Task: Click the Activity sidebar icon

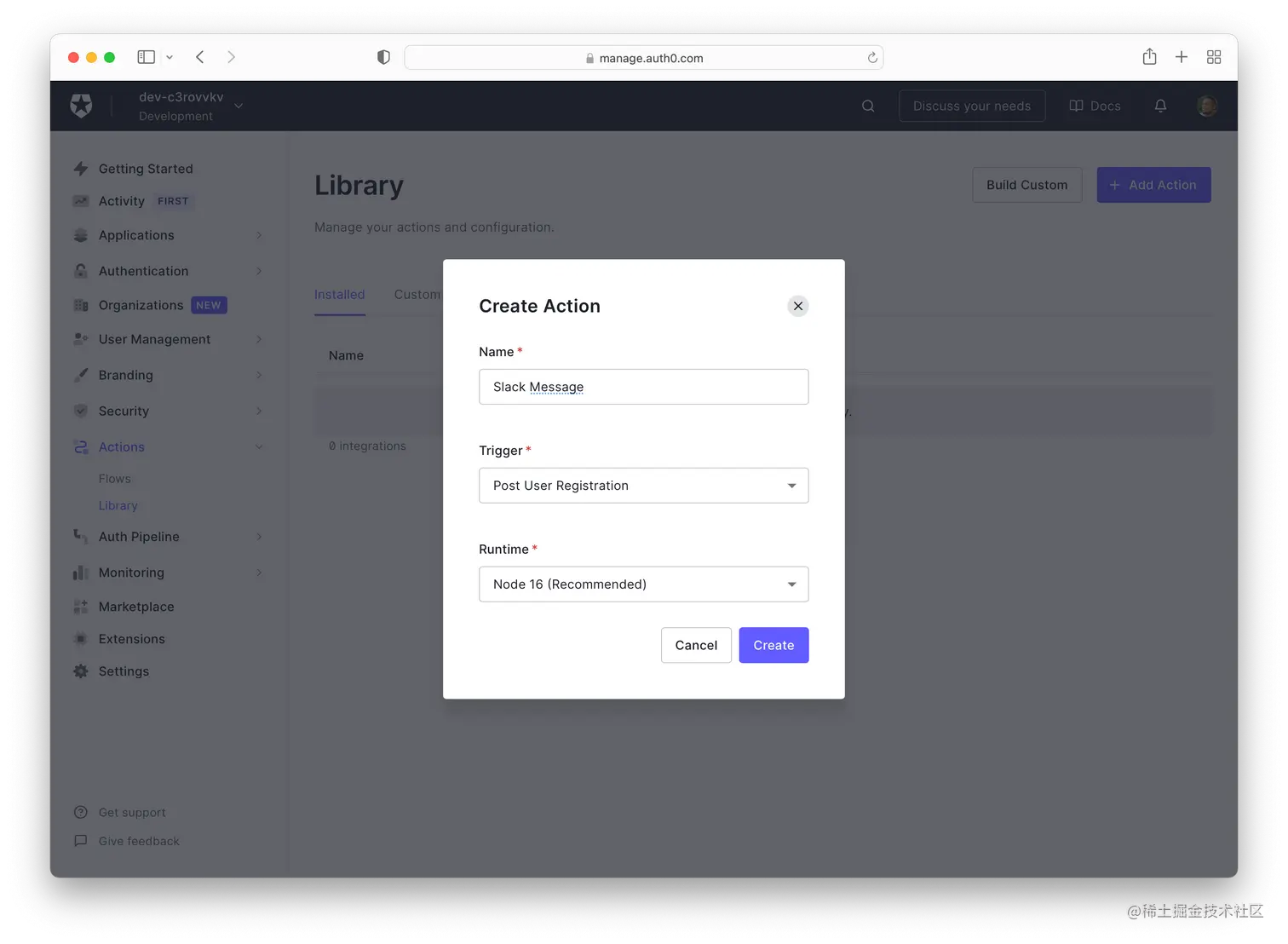Action: [x=81, y=201]
